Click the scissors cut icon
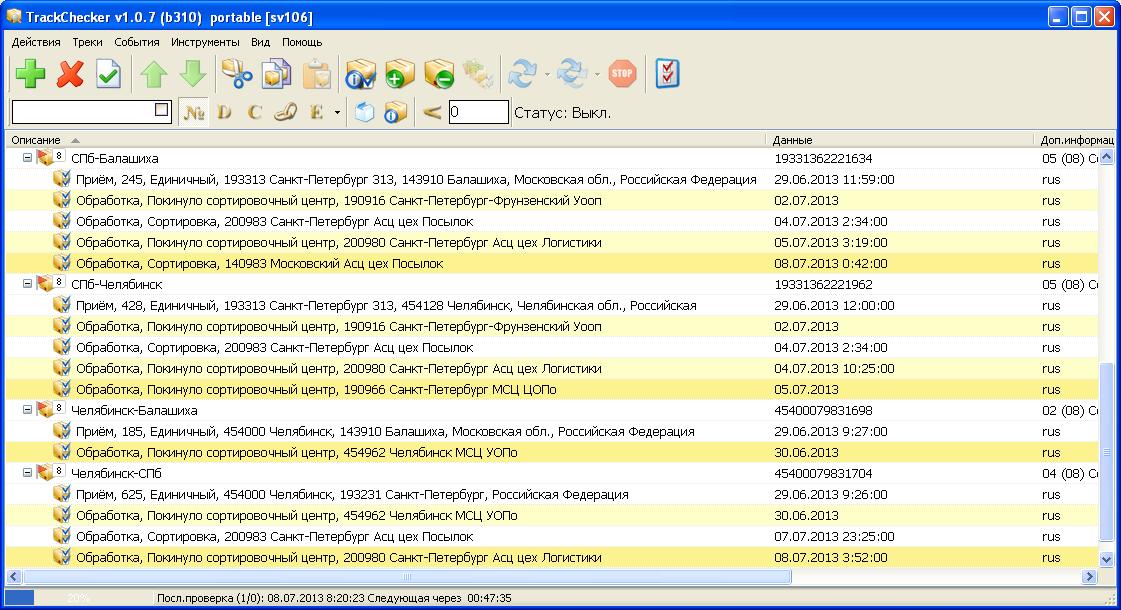 click(236, 74)
